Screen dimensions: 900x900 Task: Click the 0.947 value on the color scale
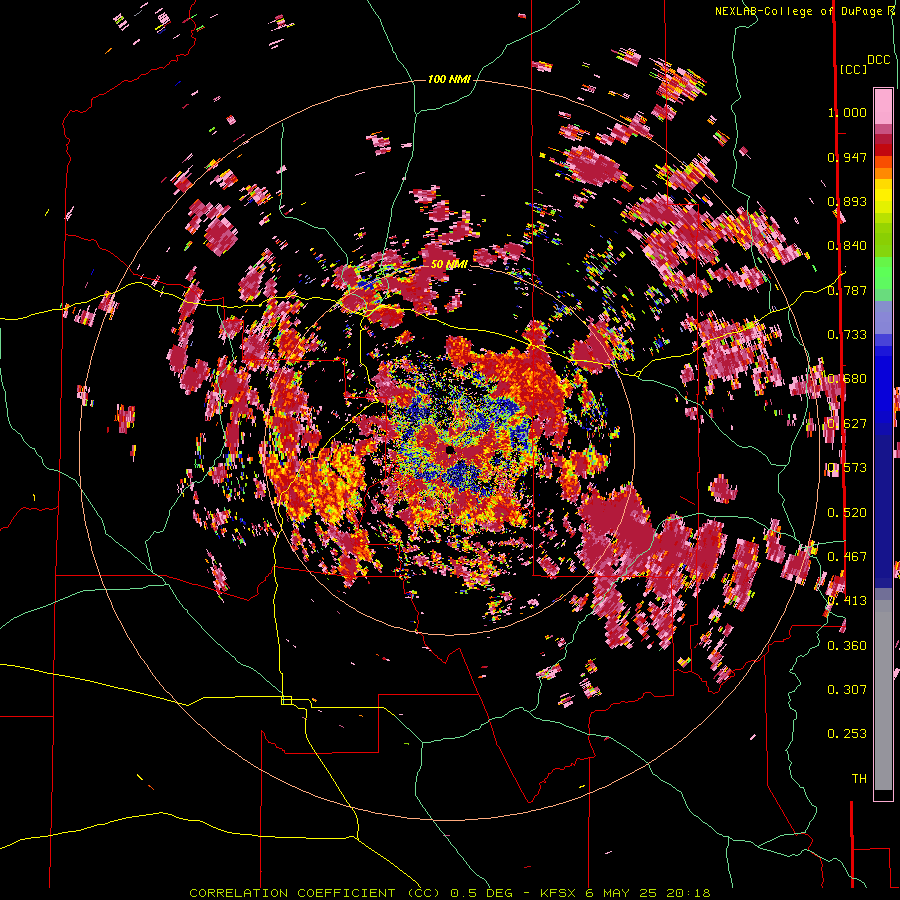847,157
